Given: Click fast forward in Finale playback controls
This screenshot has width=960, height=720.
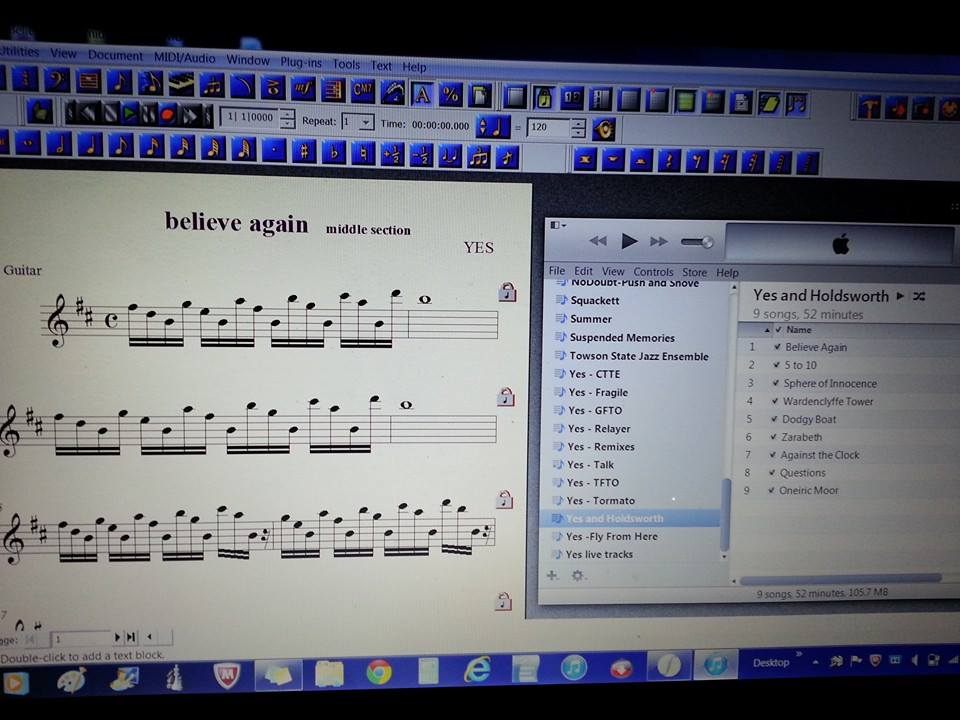Looking at the screenshot, I should click(189, 114).
